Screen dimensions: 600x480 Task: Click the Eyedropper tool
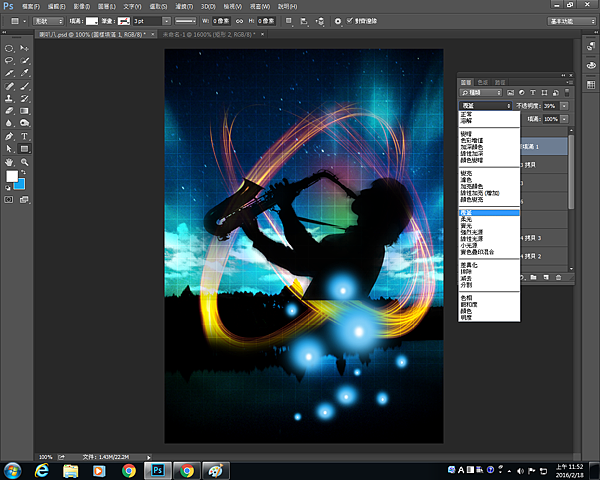point(25,73)
